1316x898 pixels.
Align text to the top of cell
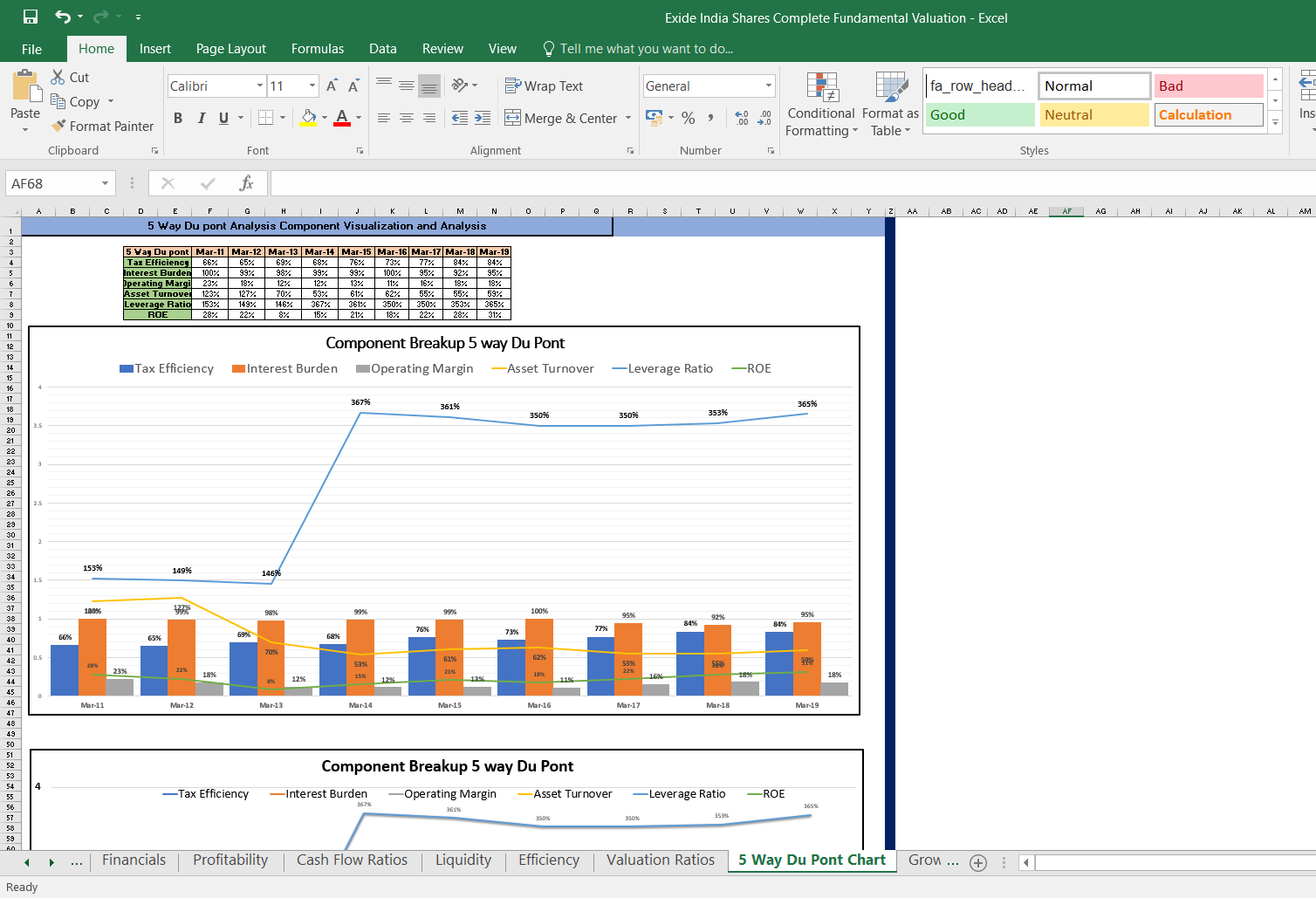[384, 85]
